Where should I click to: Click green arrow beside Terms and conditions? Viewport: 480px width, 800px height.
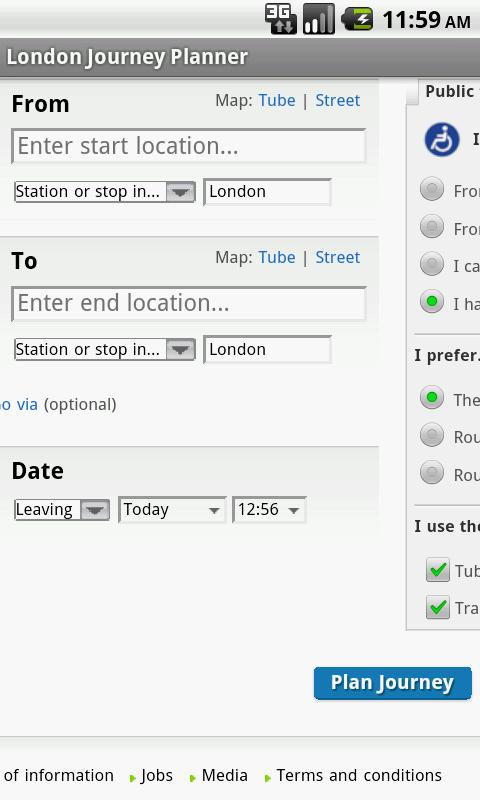tap(268, 778)
